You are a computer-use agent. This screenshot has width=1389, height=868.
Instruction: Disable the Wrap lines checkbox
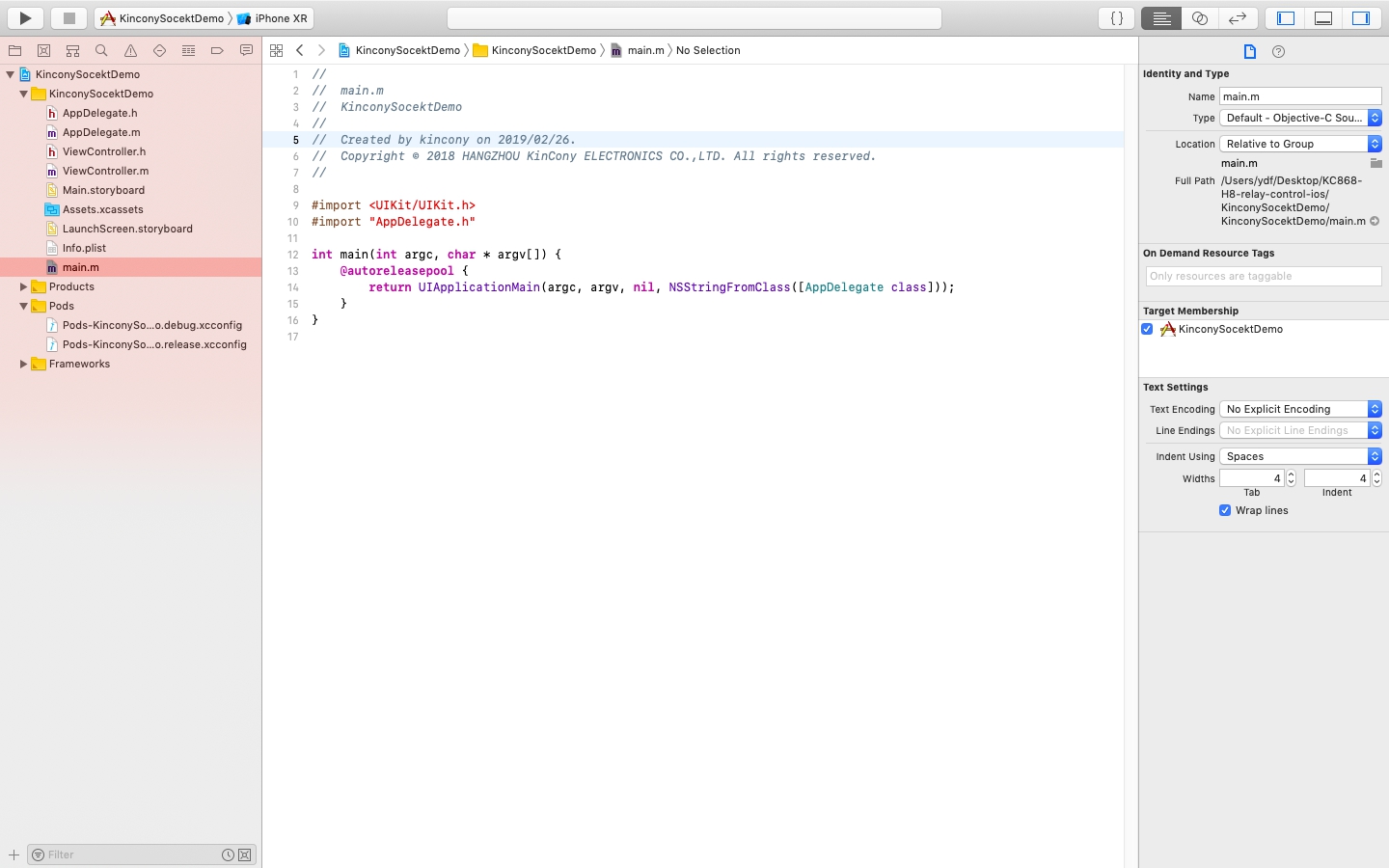click(x=1225, y=510)
